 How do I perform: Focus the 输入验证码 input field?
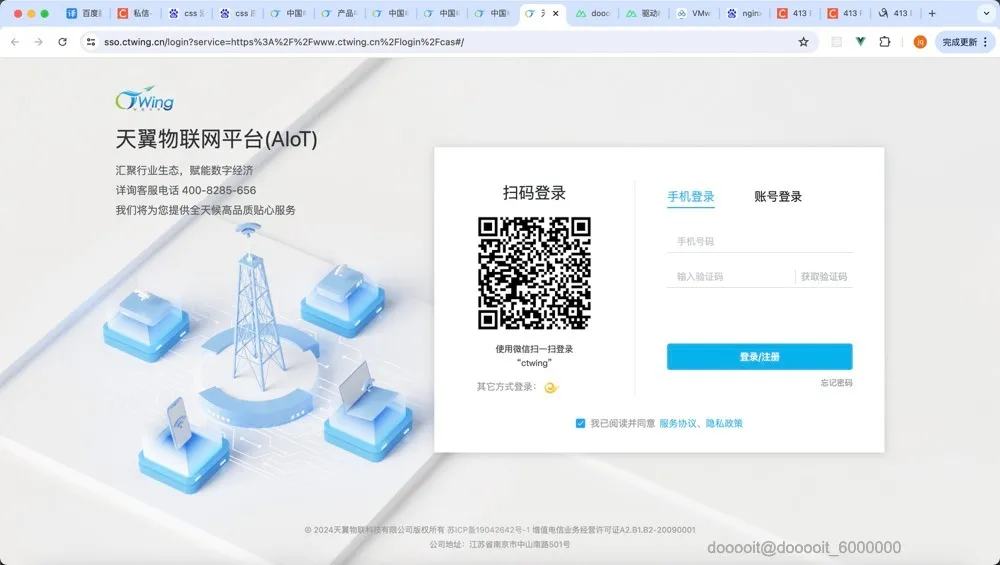point(730,276)
